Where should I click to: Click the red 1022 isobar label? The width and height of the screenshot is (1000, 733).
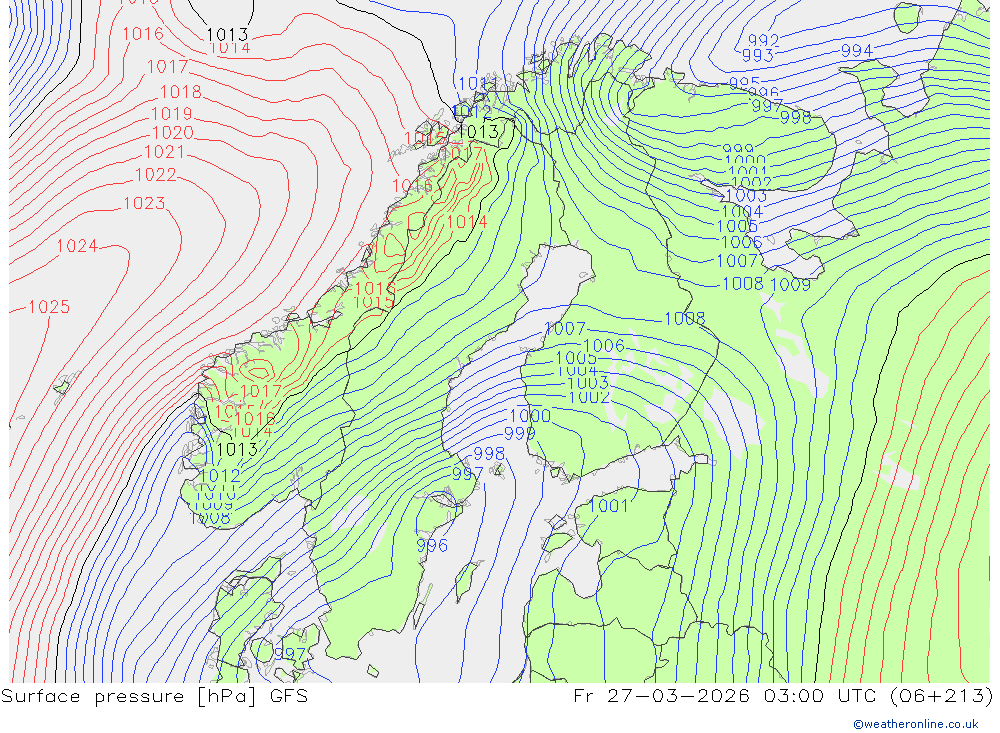156,175
